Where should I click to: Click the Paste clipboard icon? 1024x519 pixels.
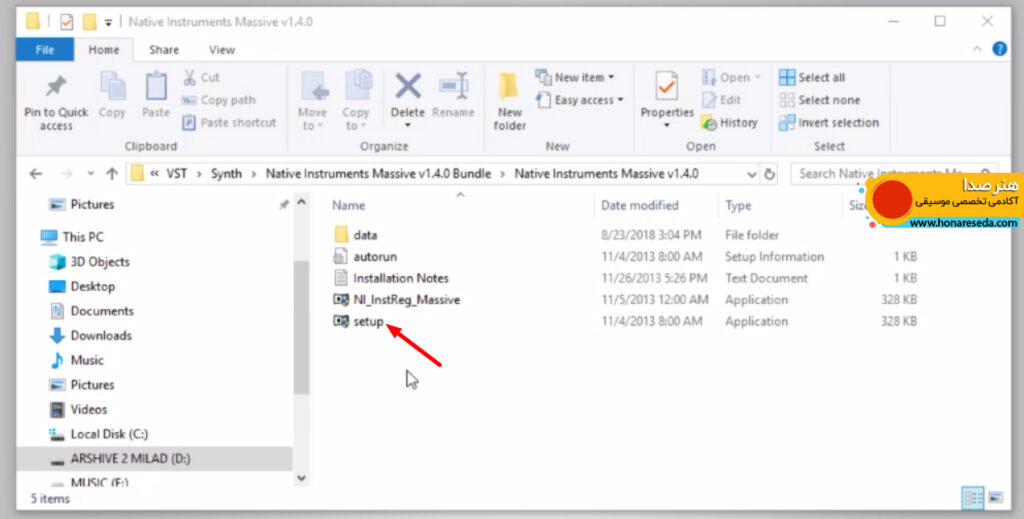pos(156,86)
